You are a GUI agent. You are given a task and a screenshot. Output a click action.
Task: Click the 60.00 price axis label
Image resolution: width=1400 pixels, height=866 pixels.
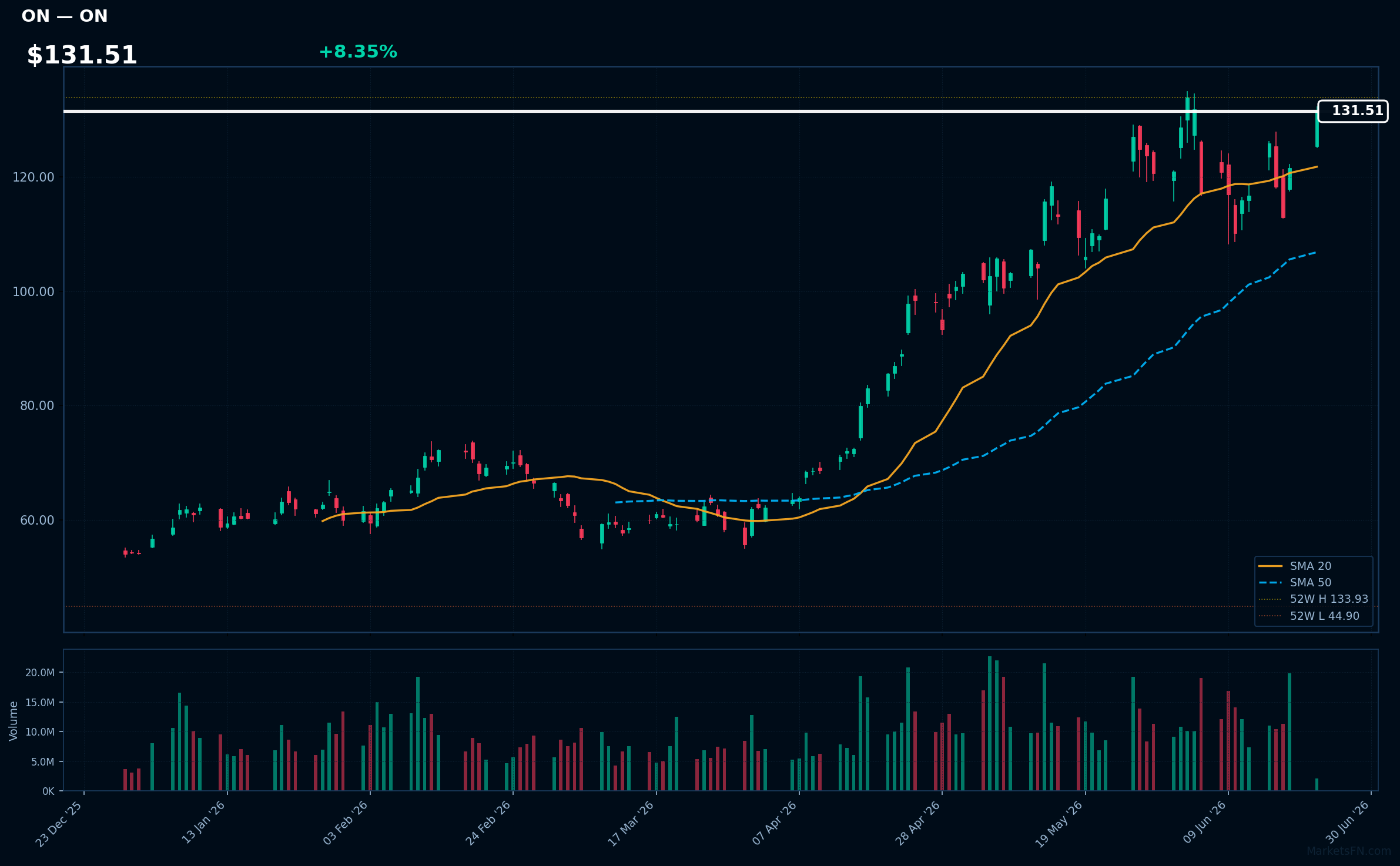click(37, 521)
